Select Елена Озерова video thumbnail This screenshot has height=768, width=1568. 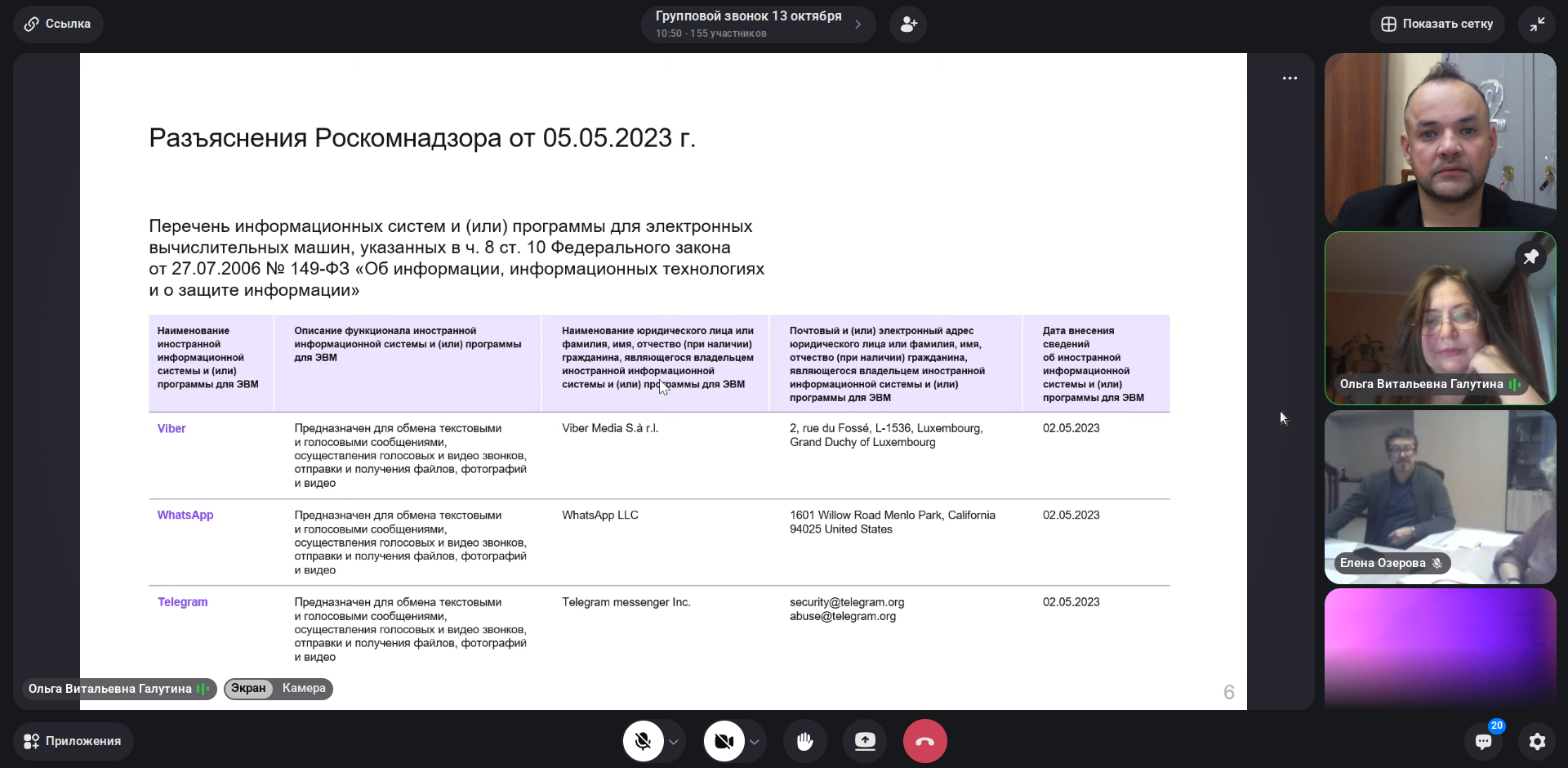[x=1440, y=497]
